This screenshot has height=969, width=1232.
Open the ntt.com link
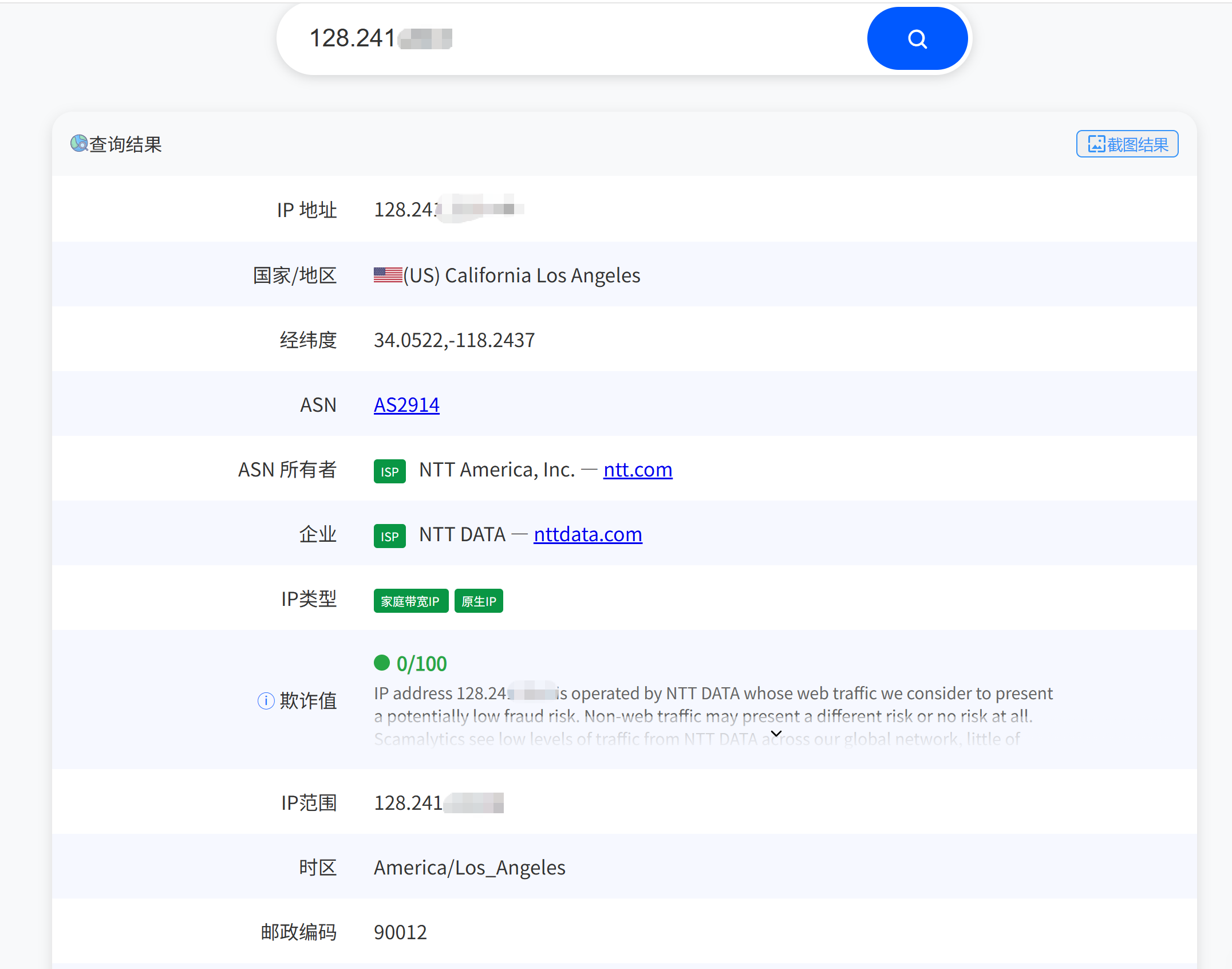point(638,470)
